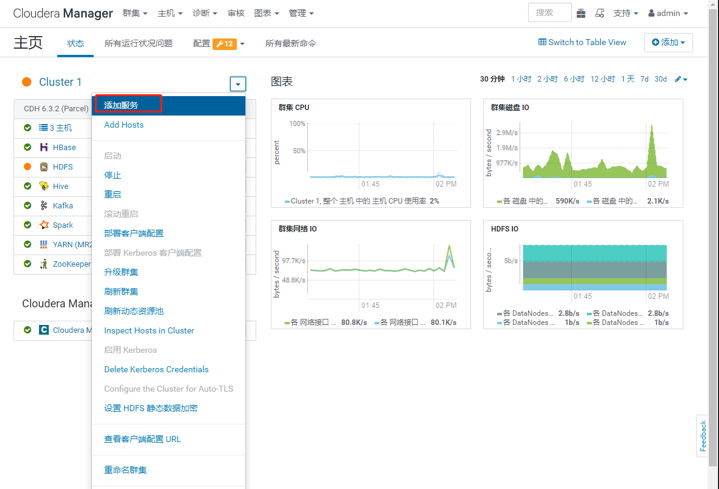Image resolution: width=719 pixels, height=489 pixels.
Task: Click the Cloudera Manager logo
Action: 63,13
